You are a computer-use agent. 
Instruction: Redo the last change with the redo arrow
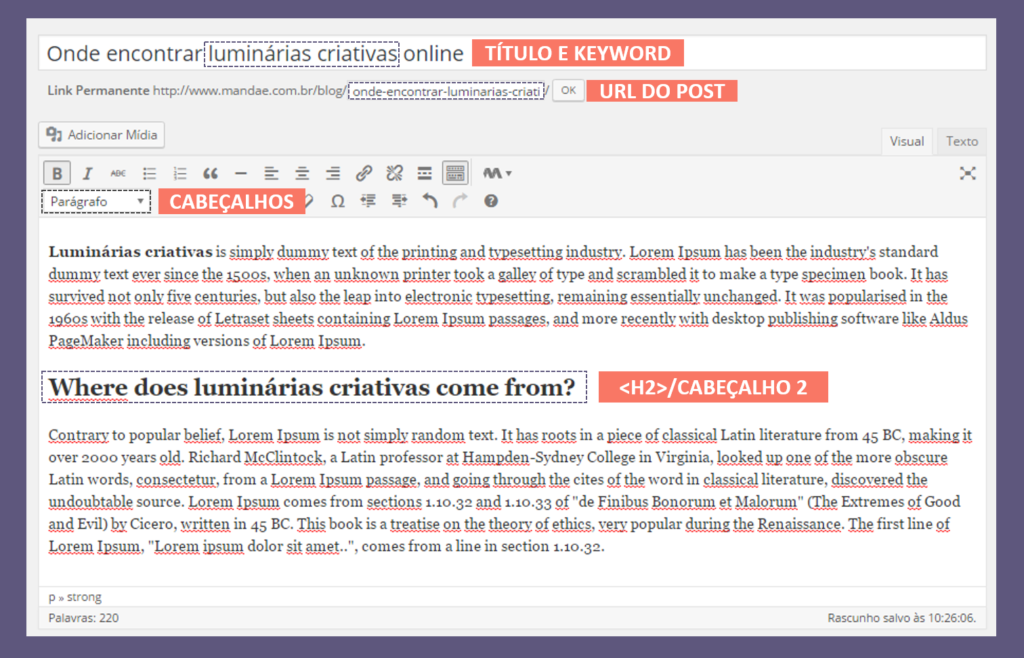tap(457, 200)
